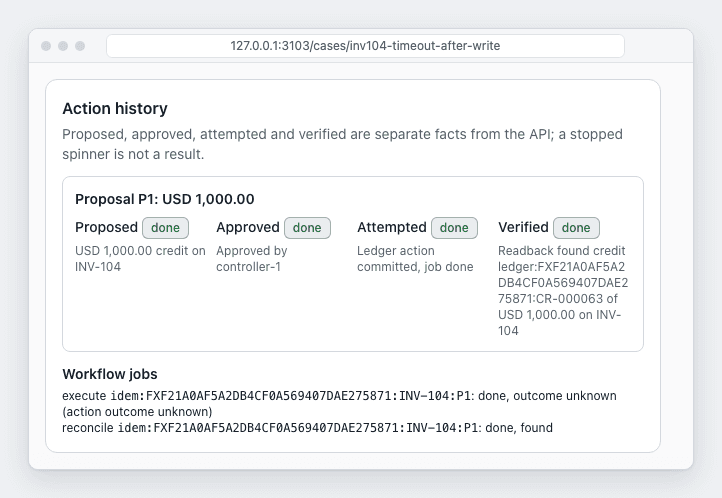Click the Verified step label
The height and width of the screenshot is (498, 722).
tap(523, 227)
